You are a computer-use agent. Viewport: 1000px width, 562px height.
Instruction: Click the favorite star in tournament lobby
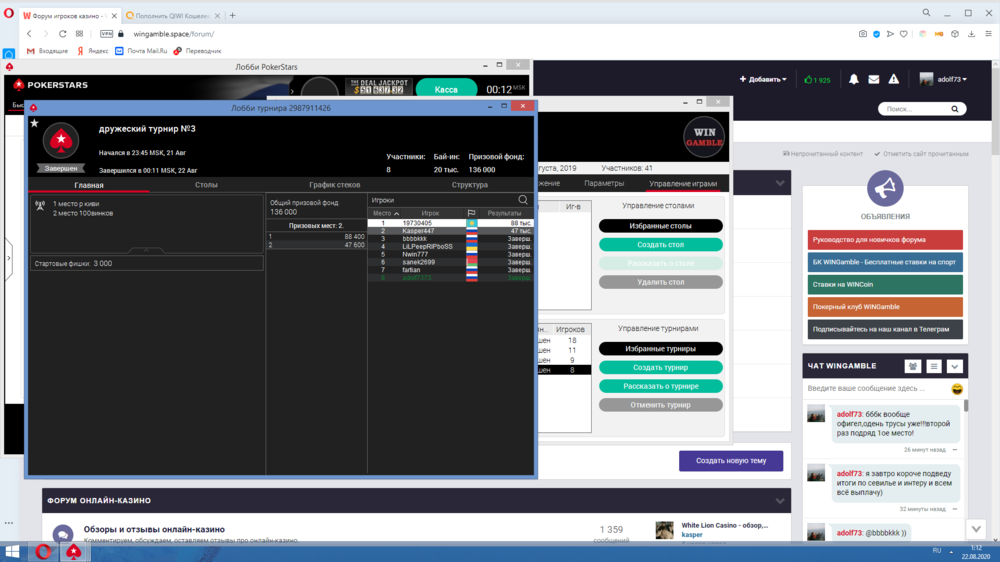point(34,124)
